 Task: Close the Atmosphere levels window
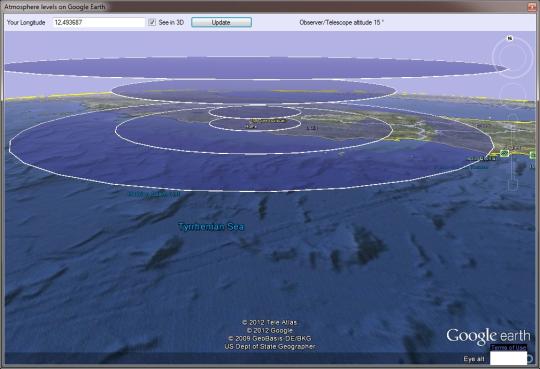[x=532, y=7]
